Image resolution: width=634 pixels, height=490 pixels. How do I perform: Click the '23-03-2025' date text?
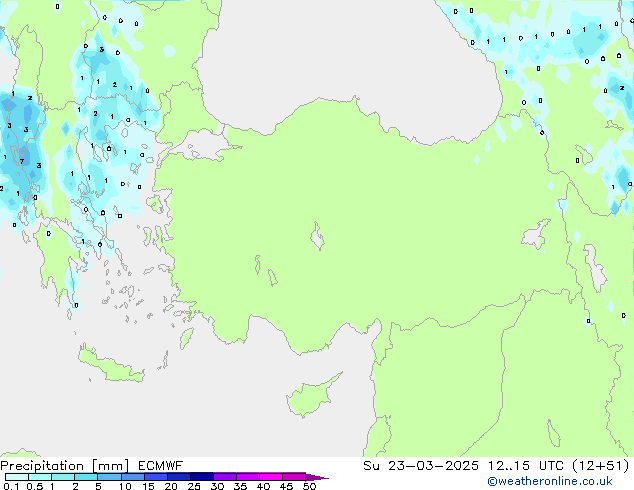[433, 466]
